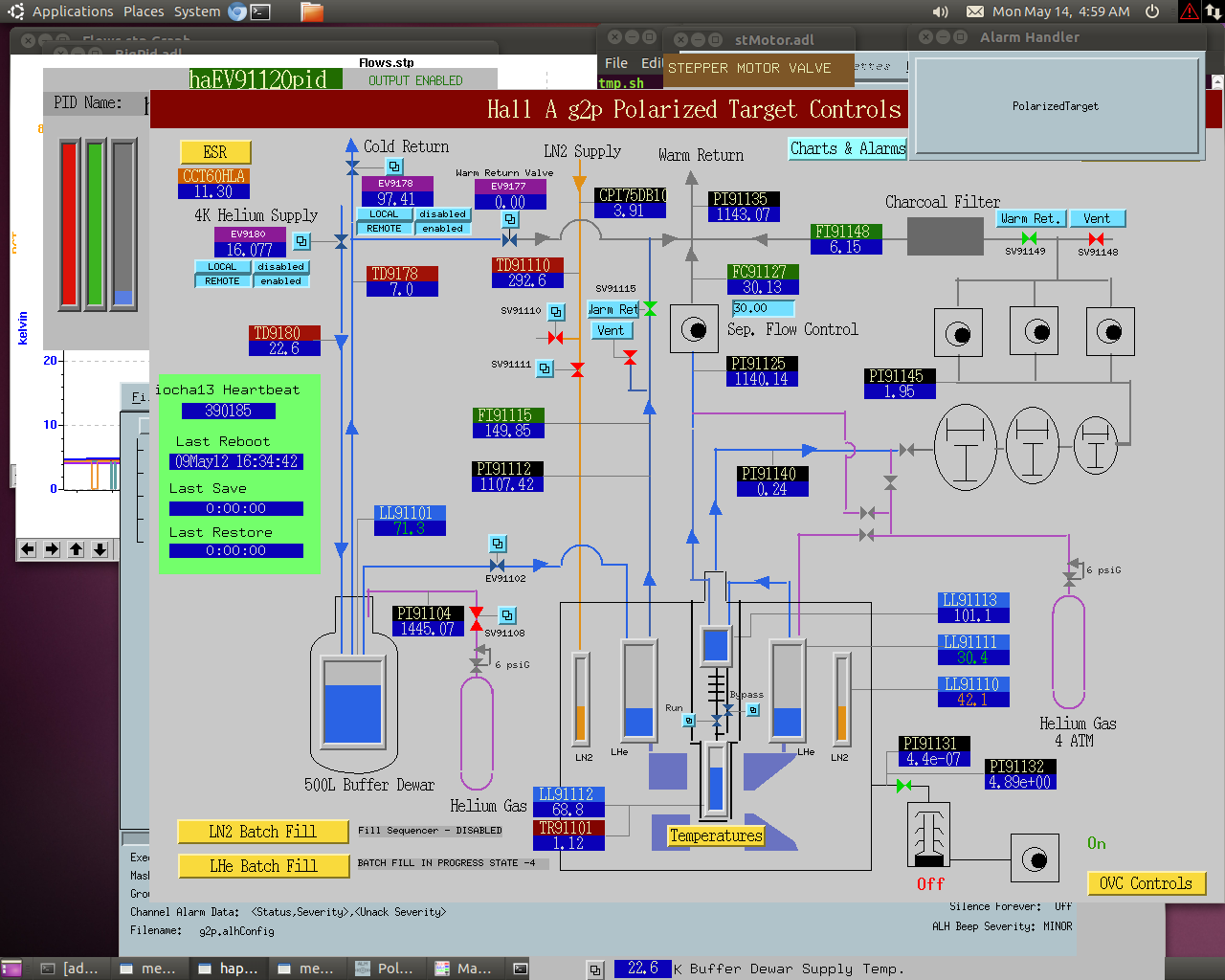Open terminal launcher in top panel

point(260,11)
